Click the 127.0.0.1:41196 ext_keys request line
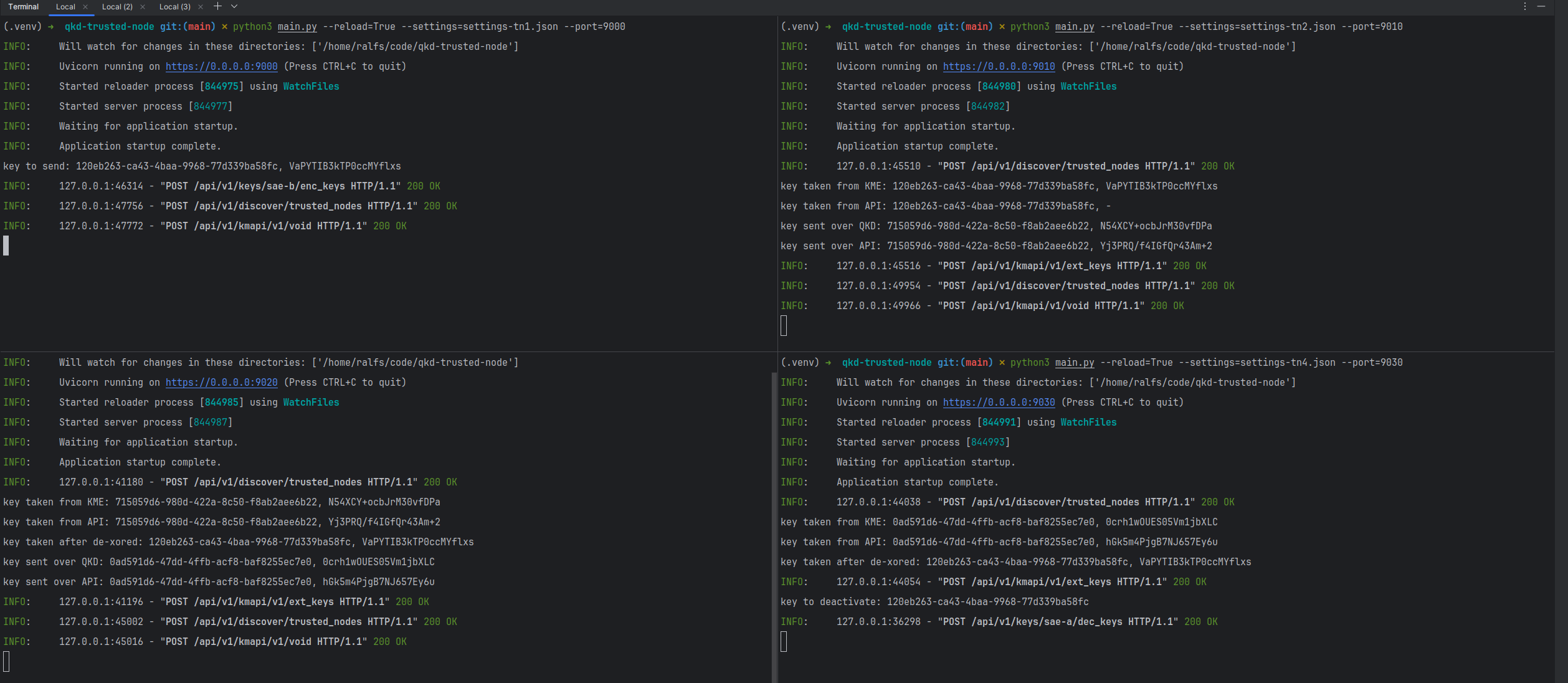The height and width of the screenshot is (683, 1568). click(x=216, y=602)
